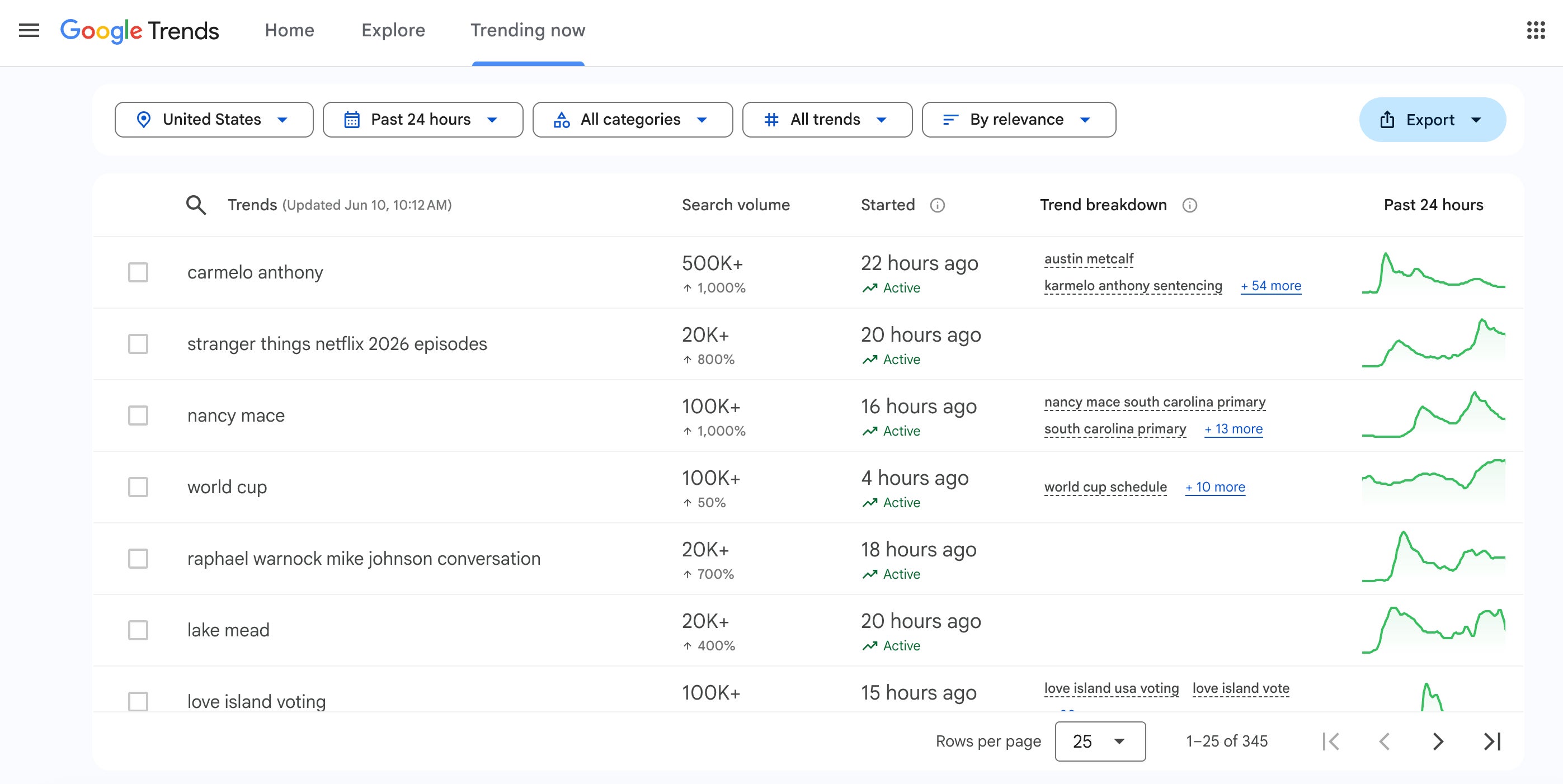The height and width of the screenshot is (784, 1563).
Task: Open the austin metcalf breakdown term
Action: (1089, 259)
